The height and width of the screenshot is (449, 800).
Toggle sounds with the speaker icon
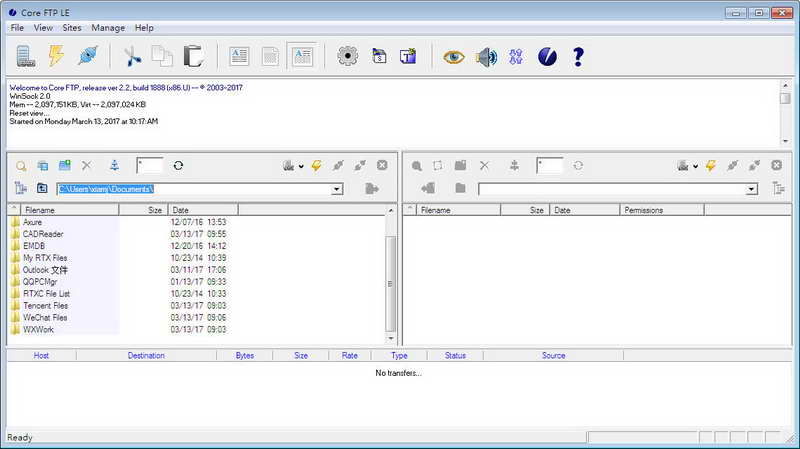486,57
